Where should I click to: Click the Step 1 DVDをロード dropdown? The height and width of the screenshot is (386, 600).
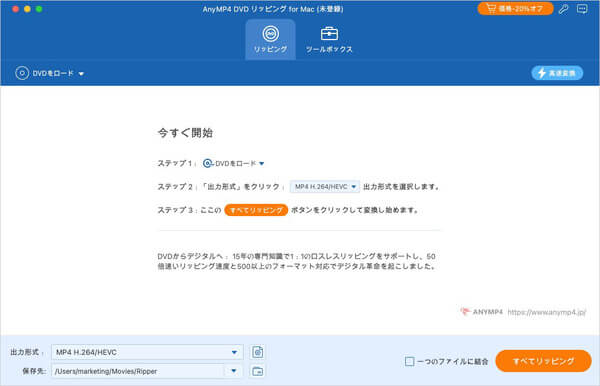(234, 163)
